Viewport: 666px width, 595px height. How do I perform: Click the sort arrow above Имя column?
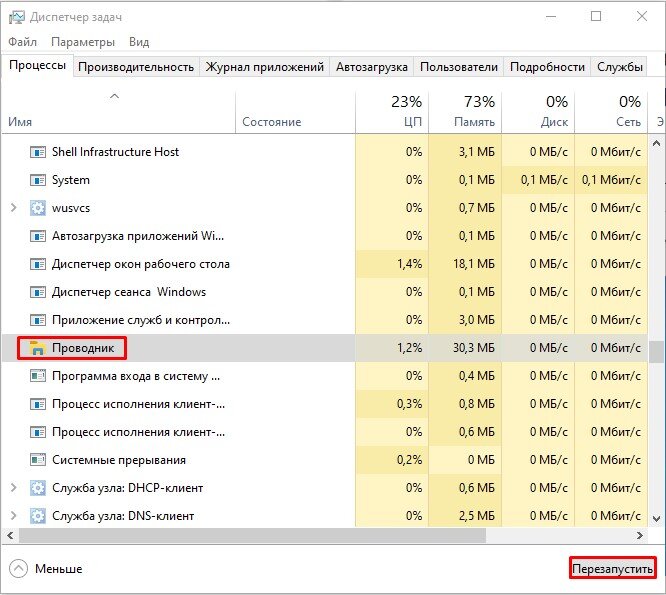pos(114,96)
